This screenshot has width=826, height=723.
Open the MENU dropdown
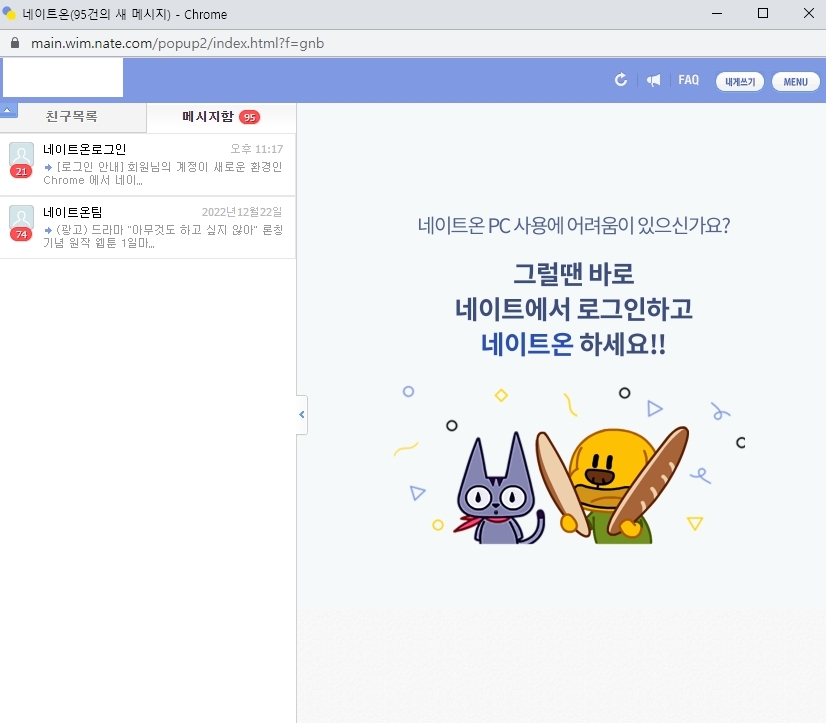(x=795, y=81)
